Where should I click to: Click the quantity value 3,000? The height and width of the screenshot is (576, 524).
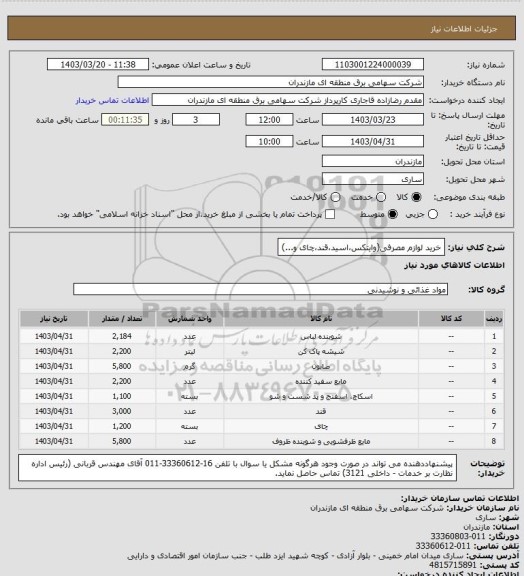coord(122,411)
